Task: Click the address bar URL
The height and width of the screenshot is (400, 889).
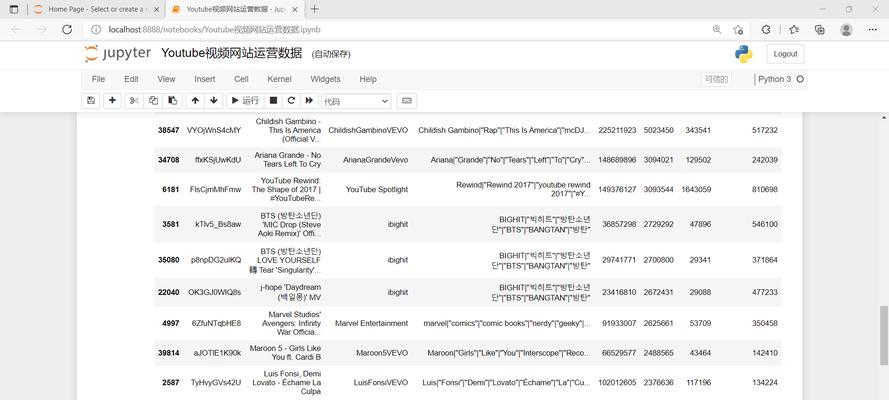Action: [214, 29]
